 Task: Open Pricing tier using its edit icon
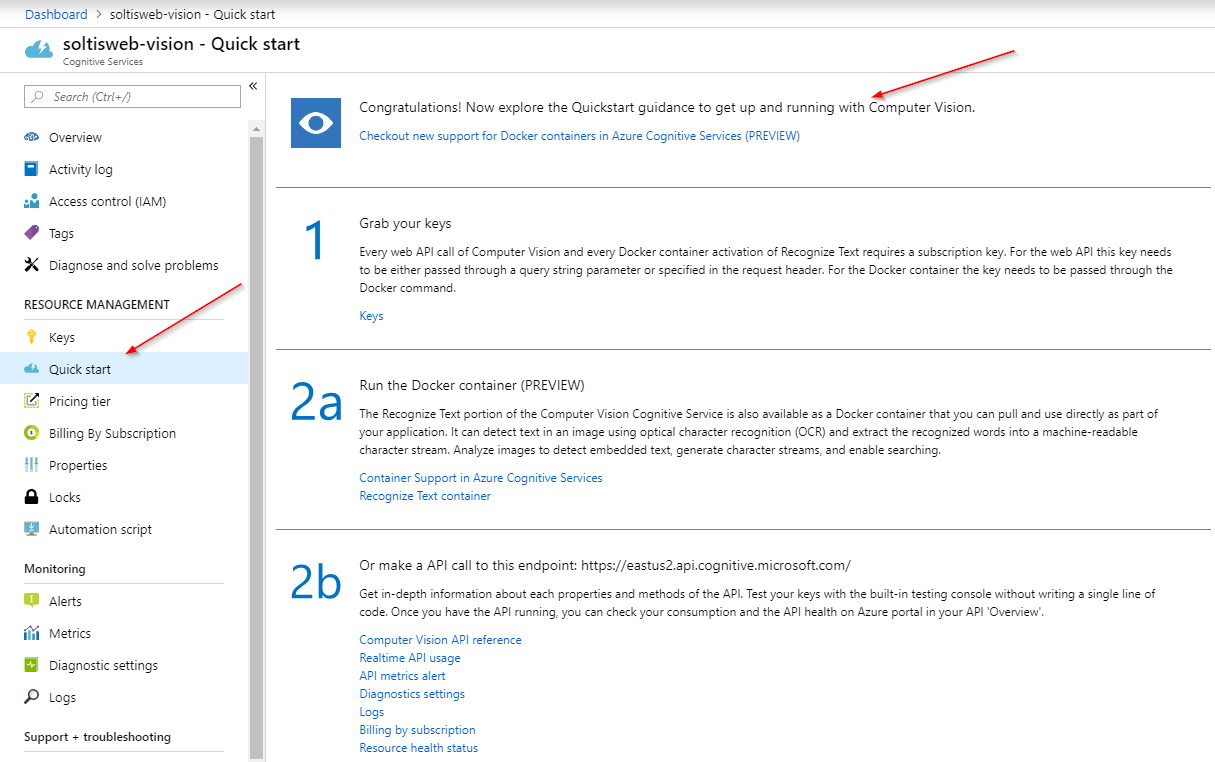(x=31, y=401)
